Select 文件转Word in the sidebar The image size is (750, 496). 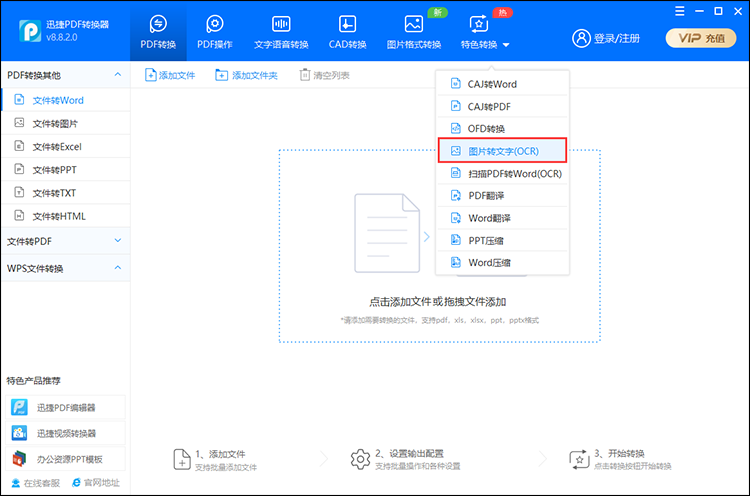click(65, 100)
